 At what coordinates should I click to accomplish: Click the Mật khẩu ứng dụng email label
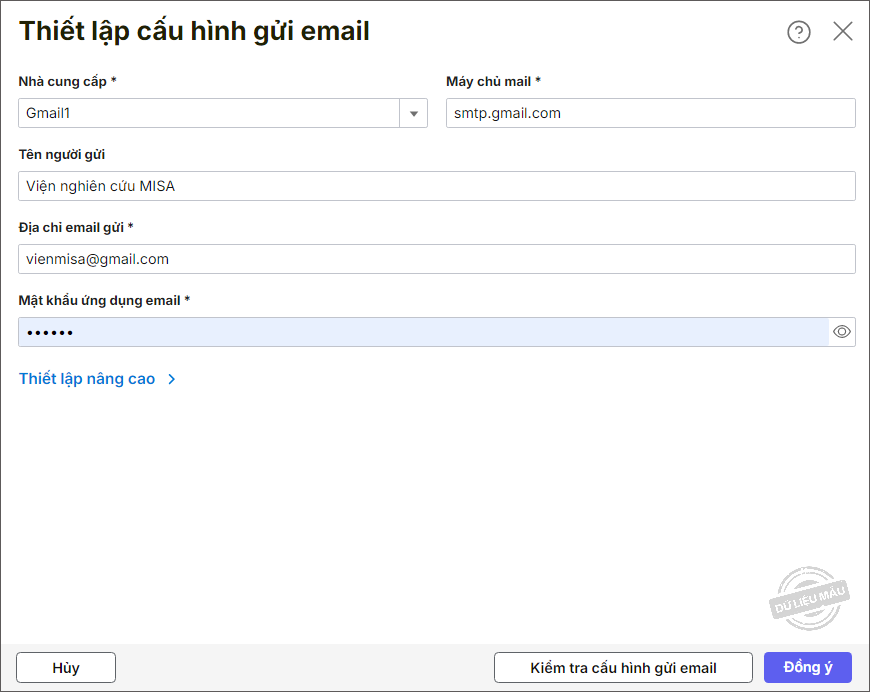104,300
